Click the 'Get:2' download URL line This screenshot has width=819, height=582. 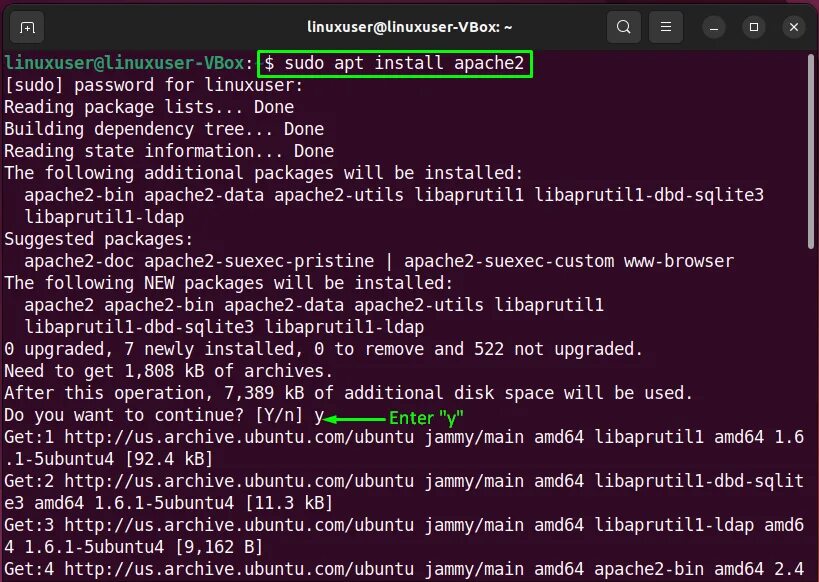[x=404, y=481]
